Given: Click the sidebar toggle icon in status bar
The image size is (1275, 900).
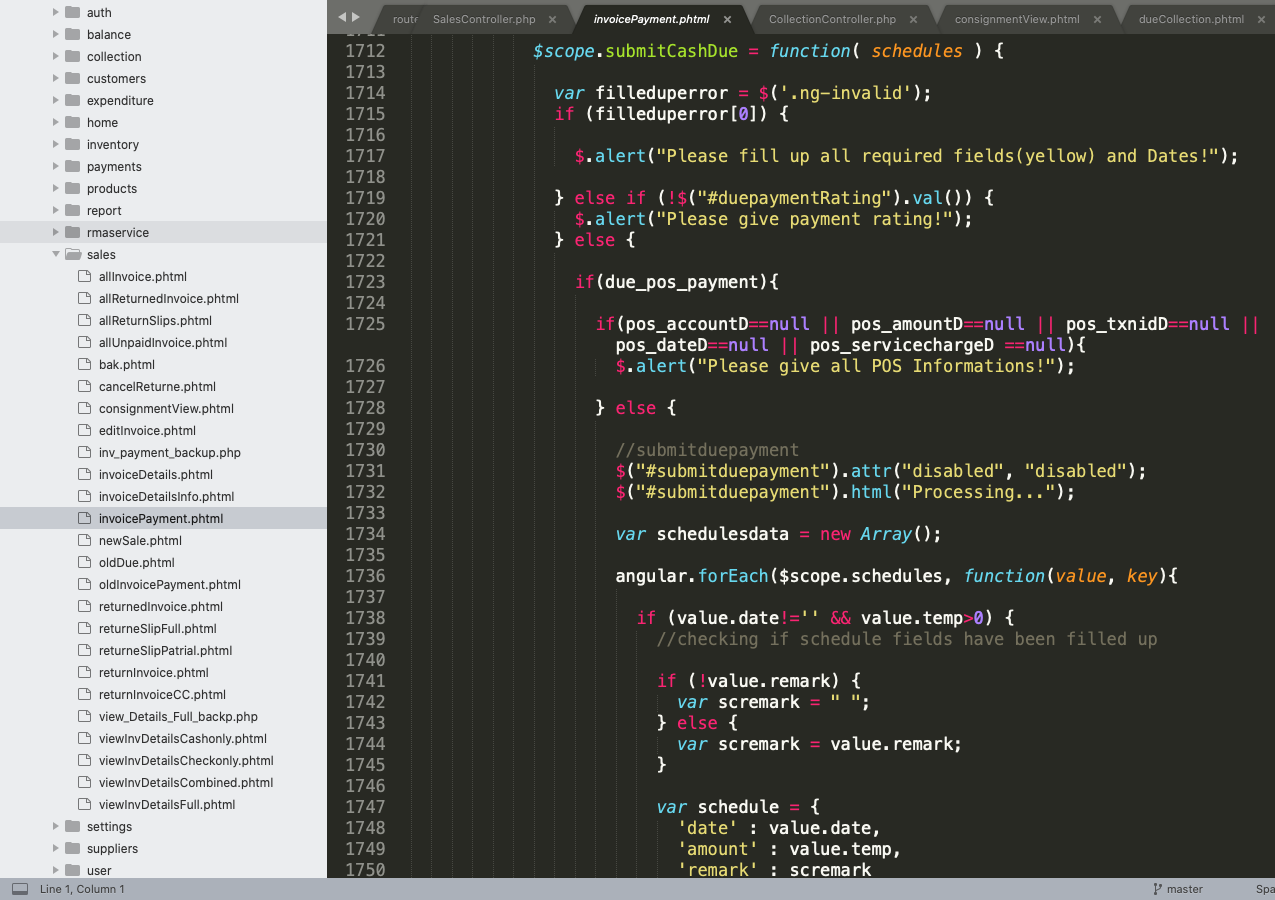Looking at the screenshot, I should click(20, 889).
